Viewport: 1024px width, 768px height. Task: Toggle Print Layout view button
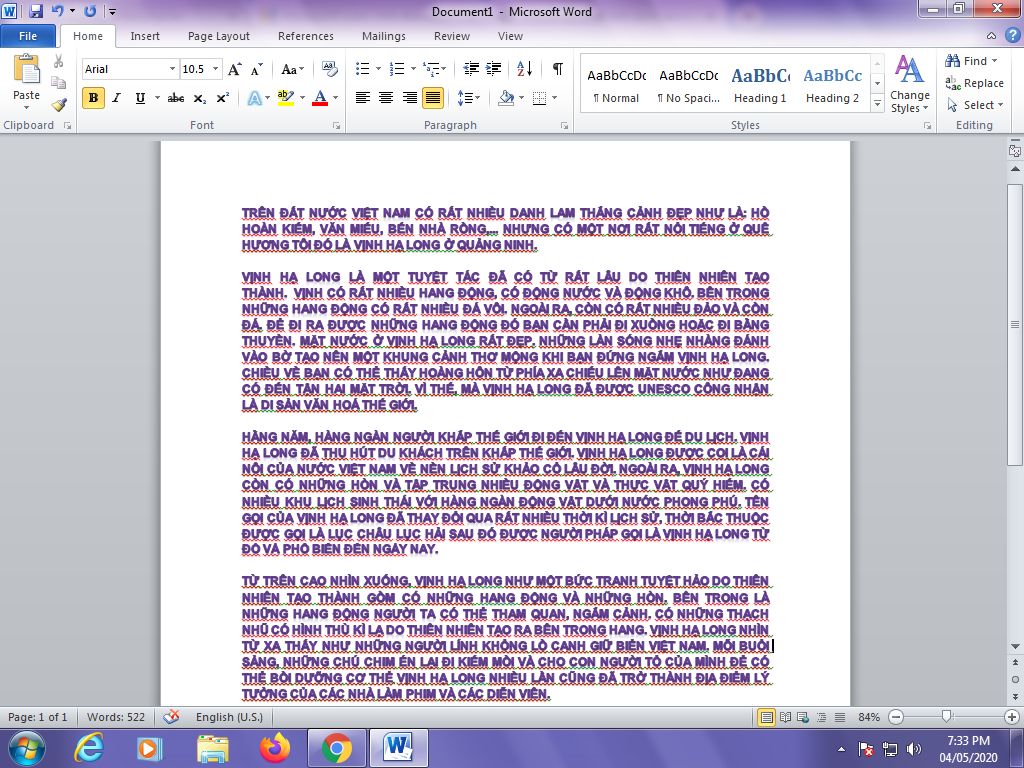tap(766, 717)
